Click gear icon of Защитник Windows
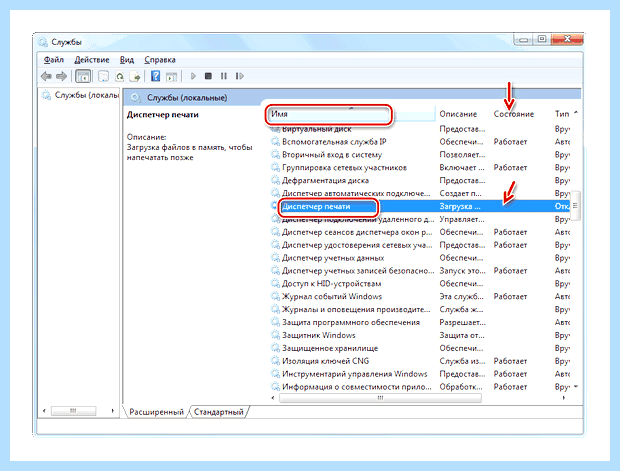The height and width of the screenshot is (471, 620). pos(275,335)
